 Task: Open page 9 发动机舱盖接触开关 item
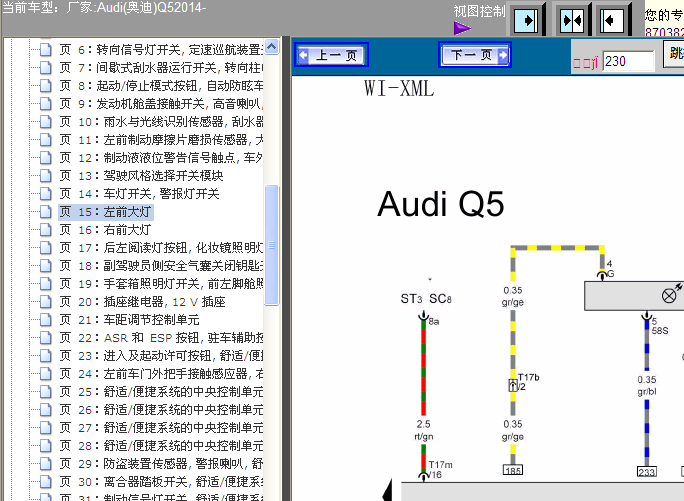tap(161, 104)
